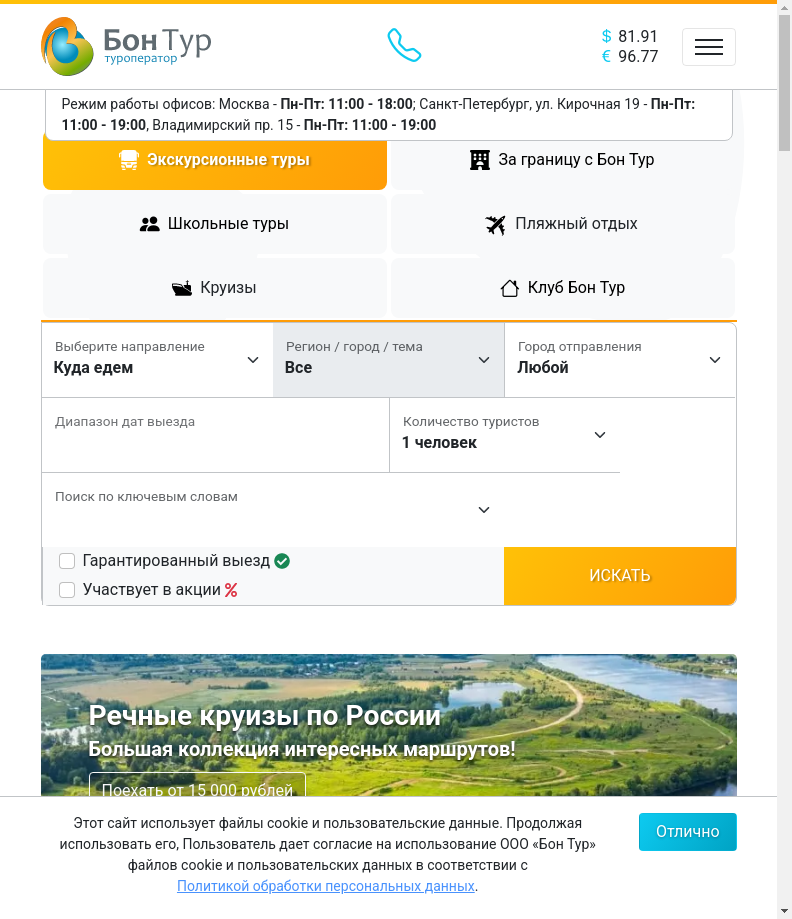
Task: Click the hotel building icon
Action: pos(480,160)
